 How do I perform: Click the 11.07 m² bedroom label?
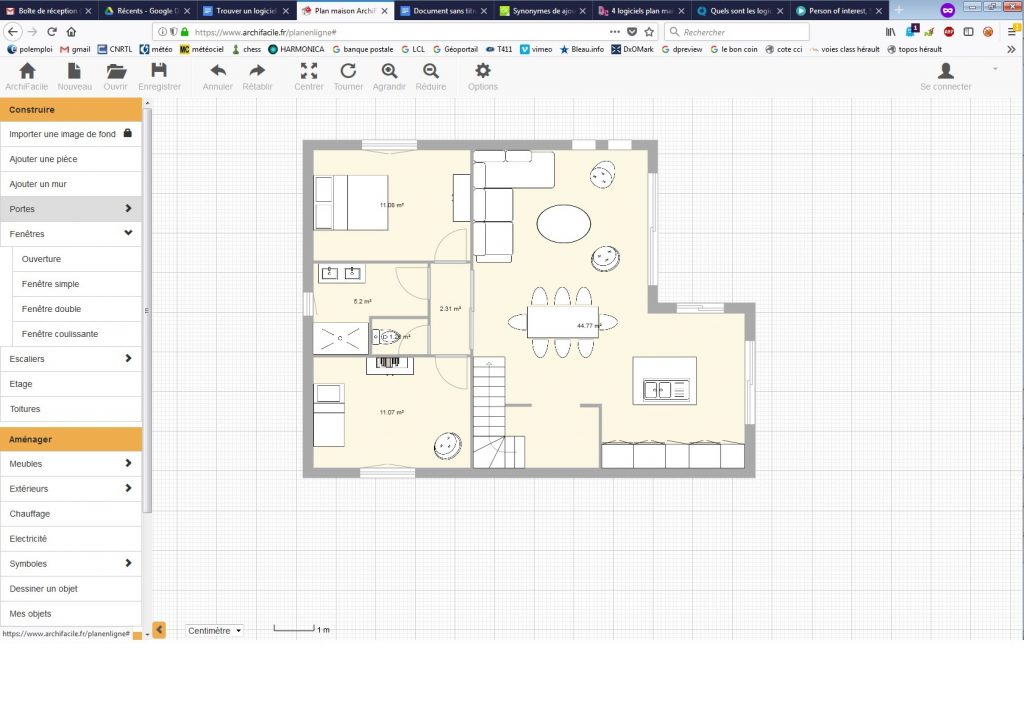click(x=391, y=413)
